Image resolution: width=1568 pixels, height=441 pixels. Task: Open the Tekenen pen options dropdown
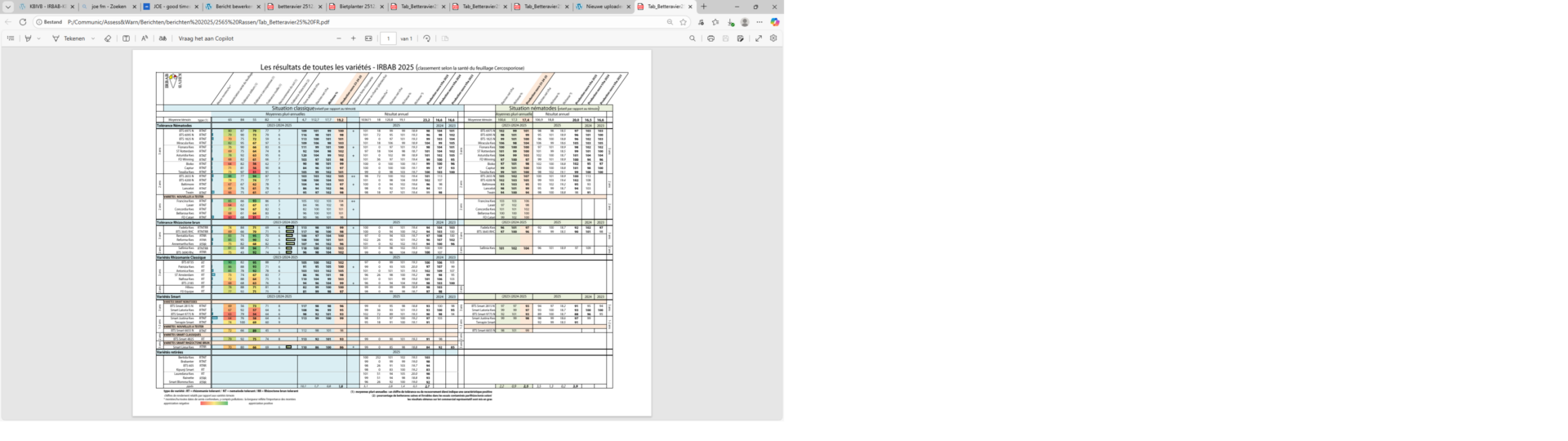point(93,38)
